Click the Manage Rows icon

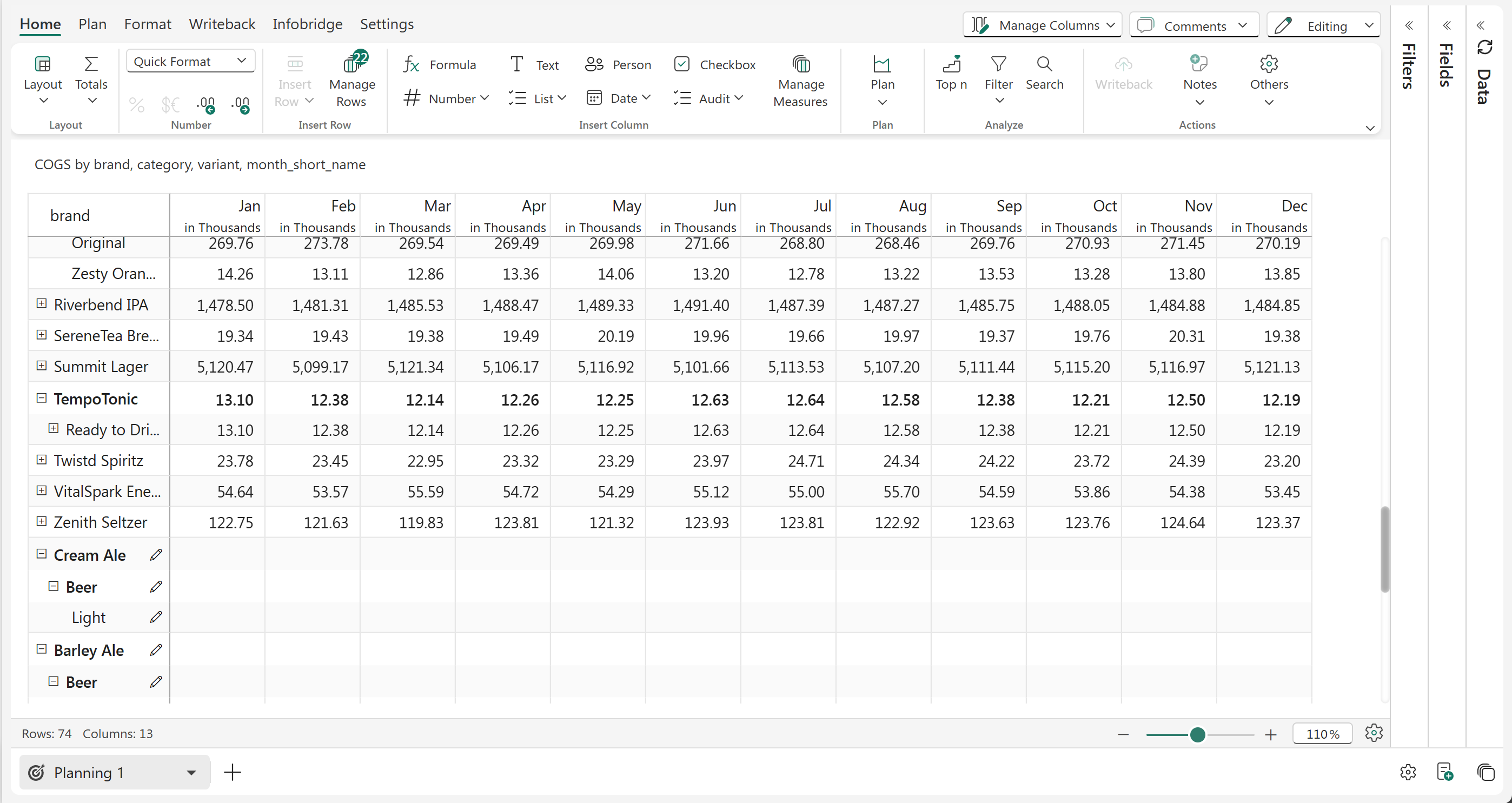click(x=352, y=63)
